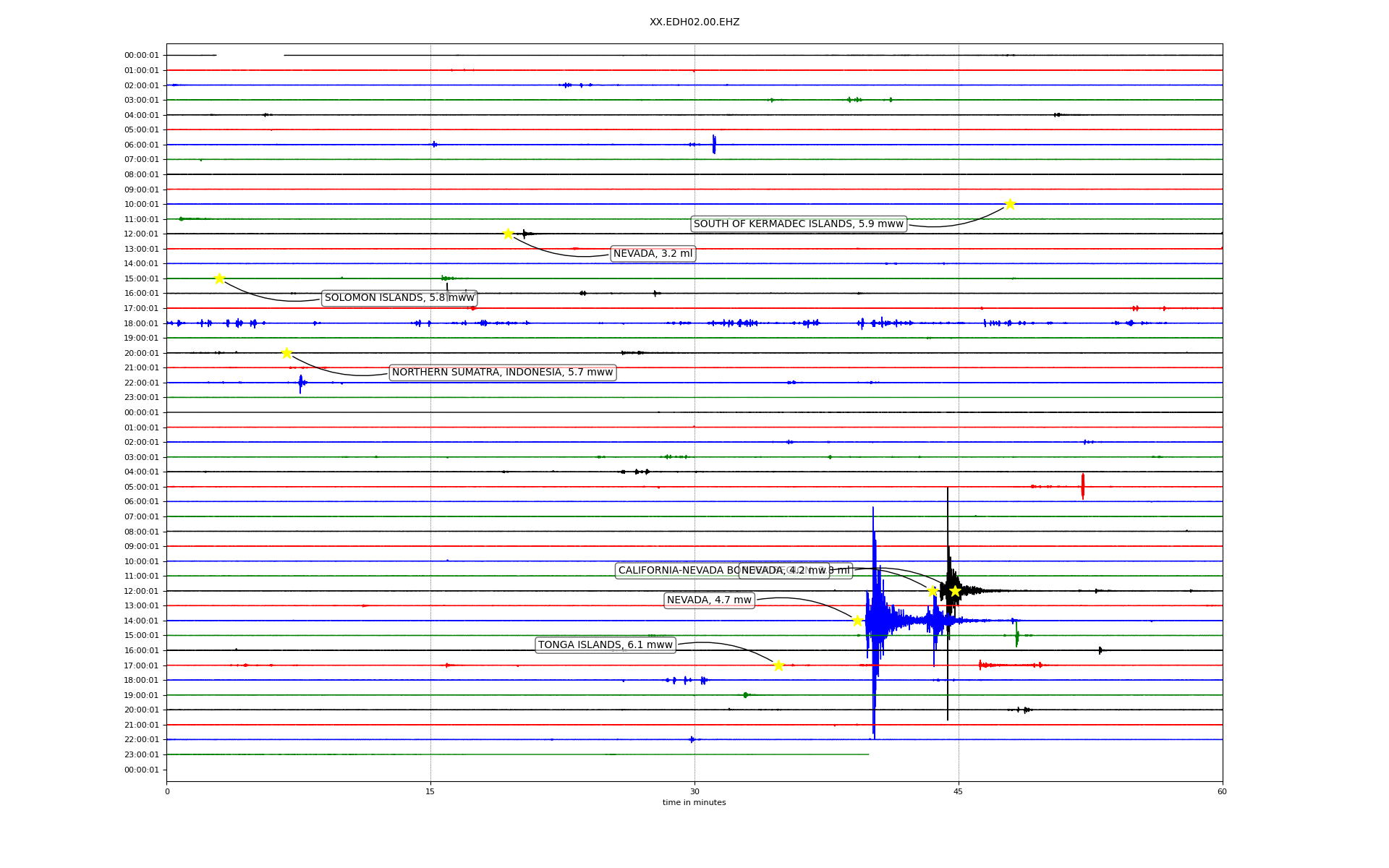This screenshot has width=1389, height=868.
Task: Click the XX.EDH02.00.EHZ plot title
Action: (694, 22)
